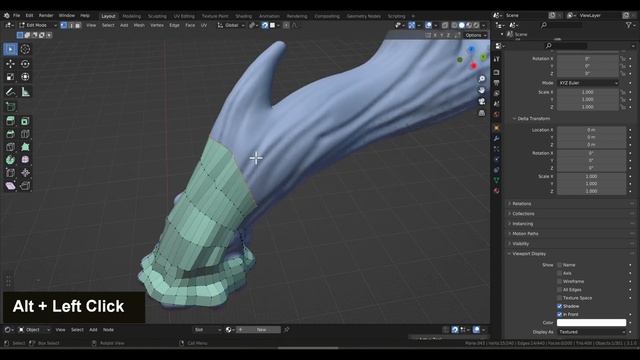Select the Extrude Region tool
The width and height of the screenshot is (640, 360).
click(x=11, y=121)
